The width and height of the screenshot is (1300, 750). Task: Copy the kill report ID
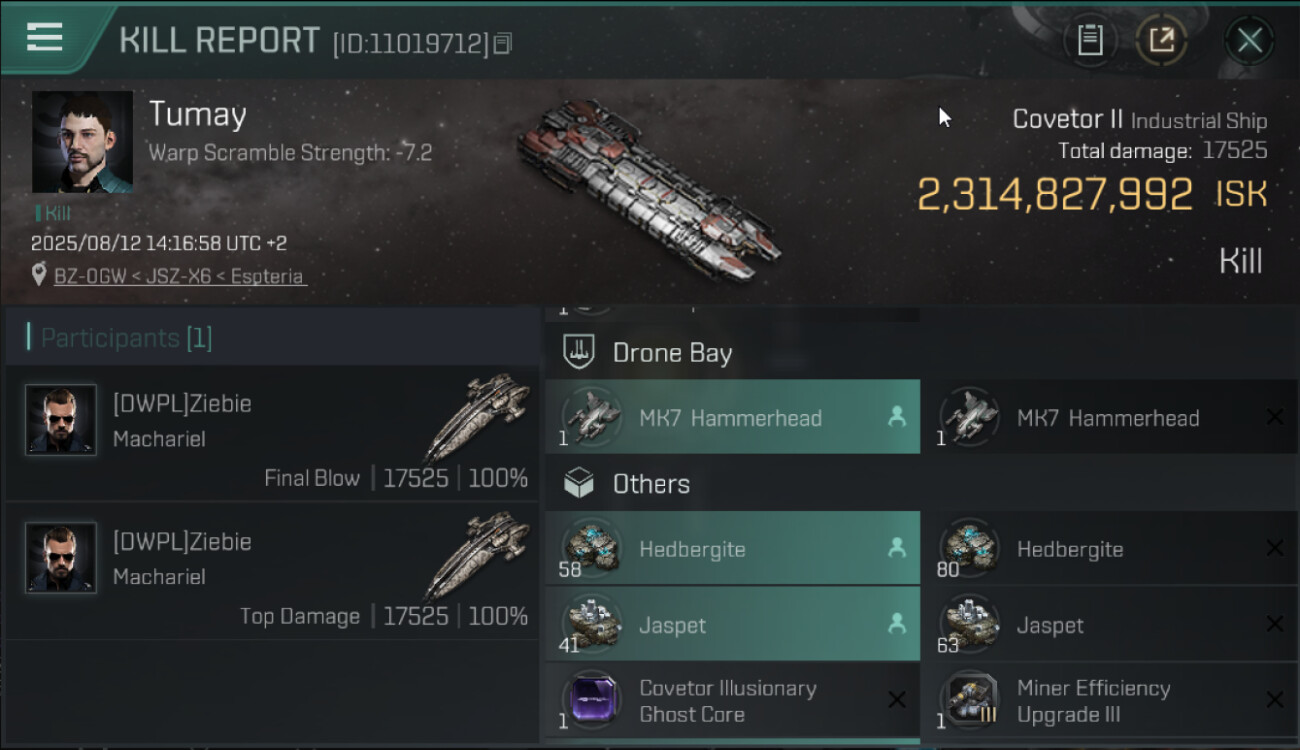(502, 43)
